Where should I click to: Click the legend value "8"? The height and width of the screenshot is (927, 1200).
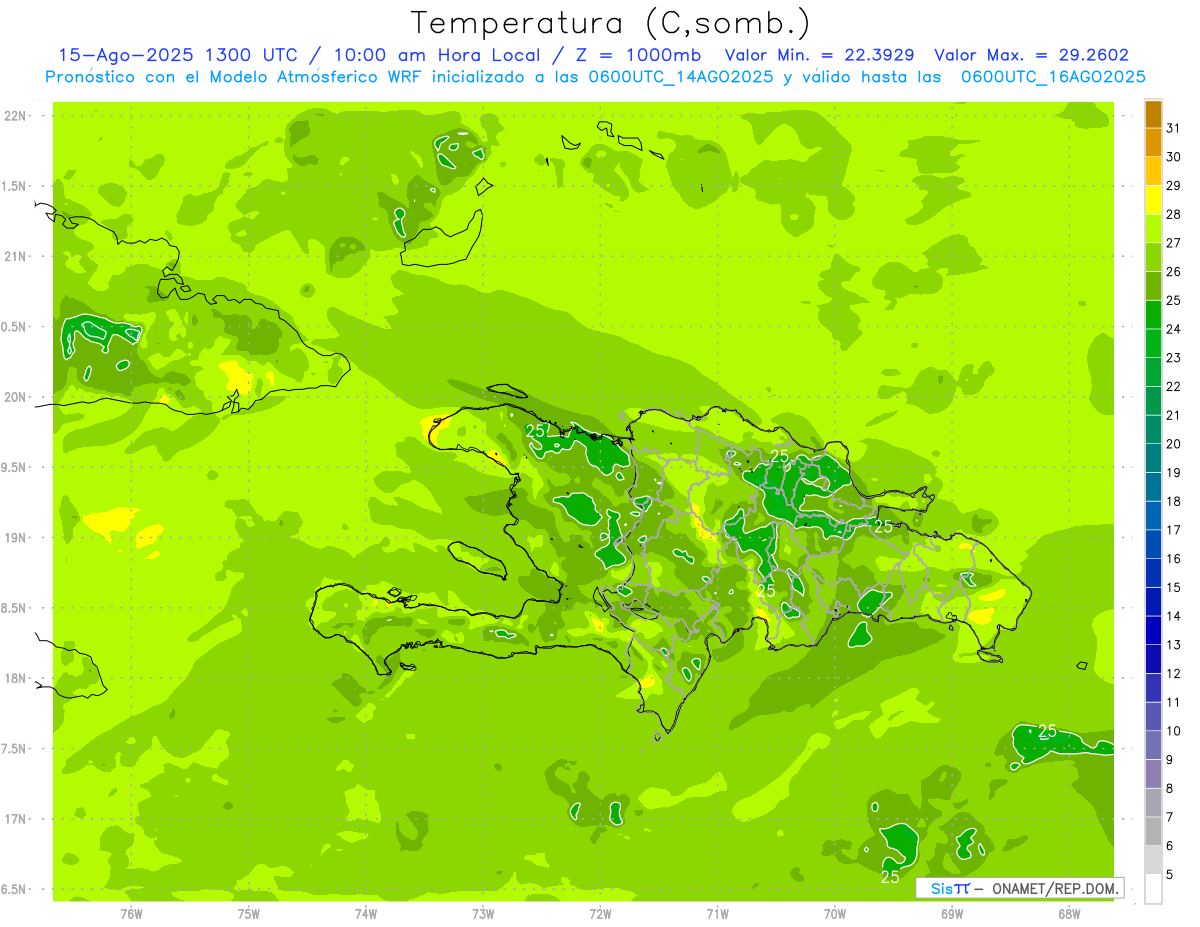point(1170,788)
